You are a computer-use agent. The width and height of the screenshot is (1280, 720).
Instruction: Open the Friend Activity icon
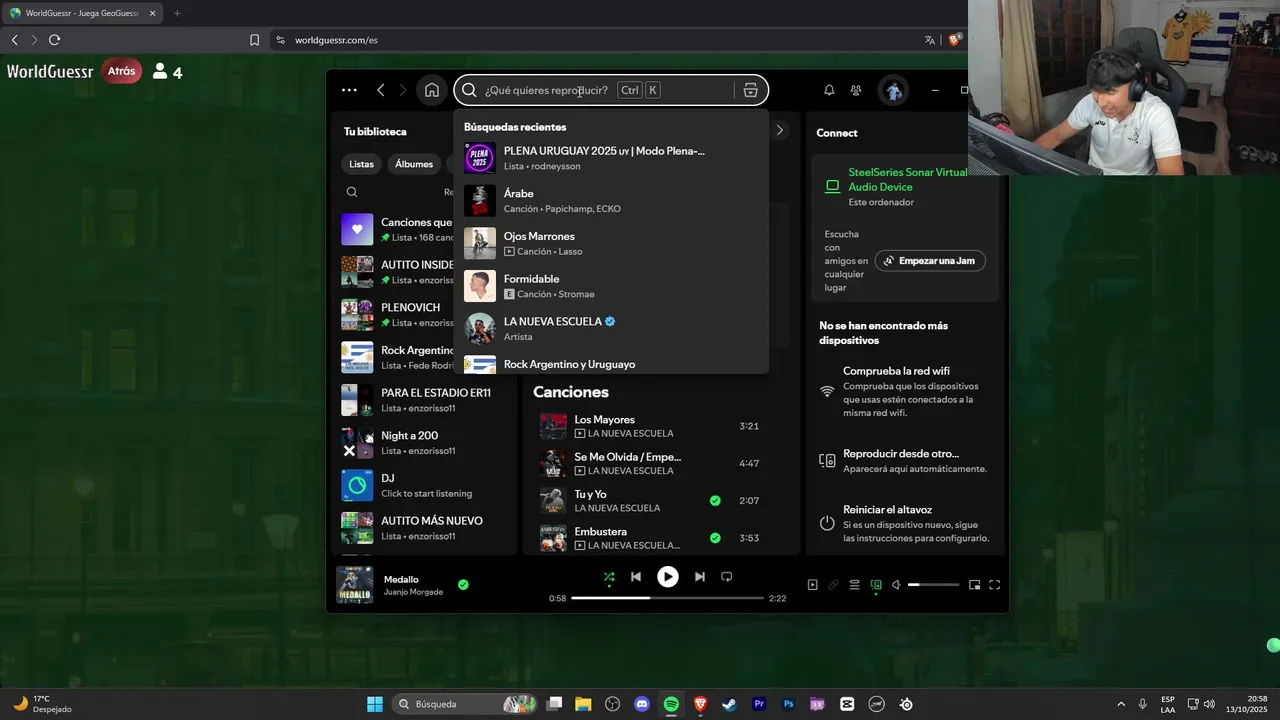coord(856,90)
